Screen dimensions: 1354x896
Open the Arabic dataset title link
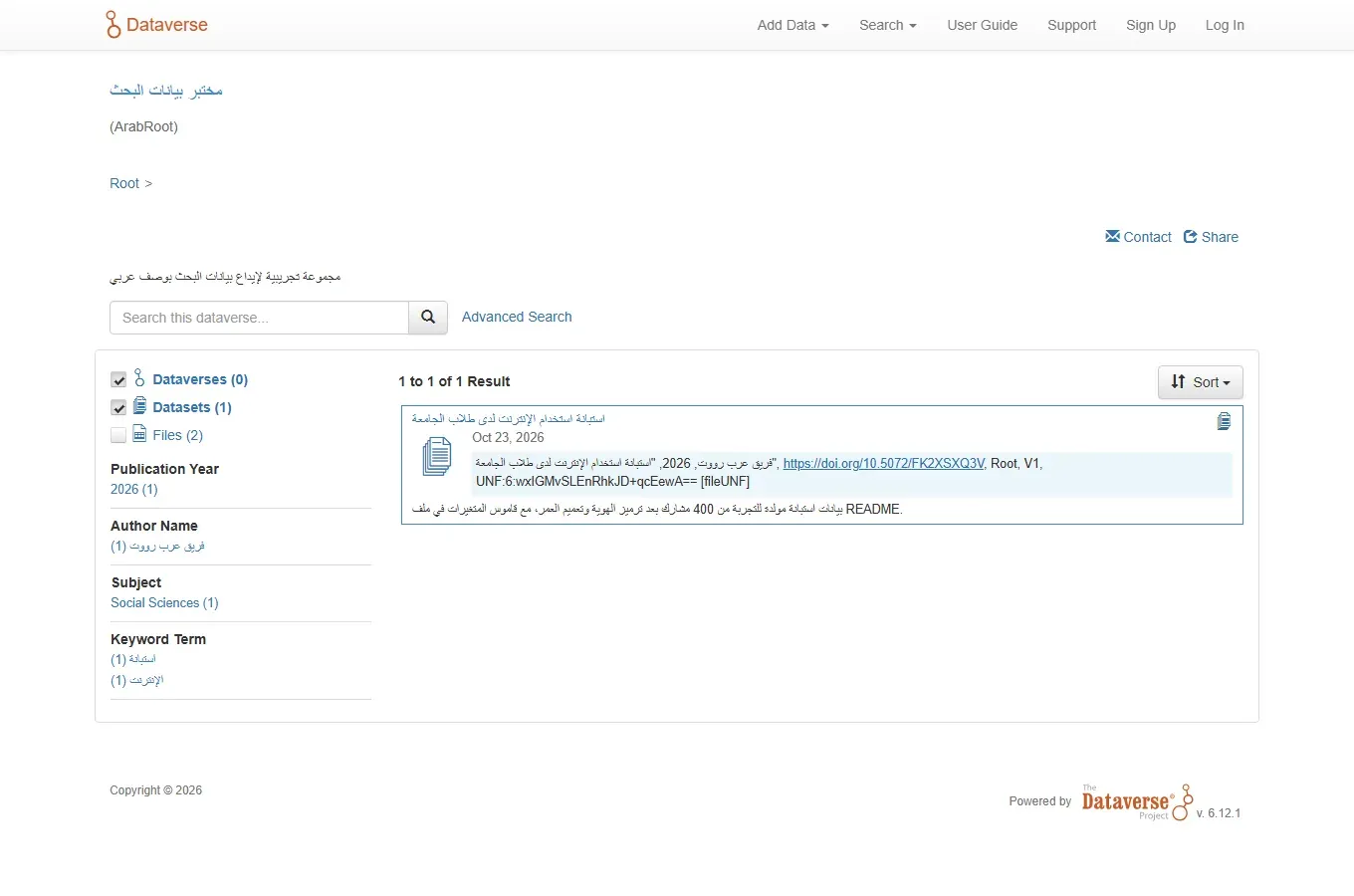click(509, 419)
